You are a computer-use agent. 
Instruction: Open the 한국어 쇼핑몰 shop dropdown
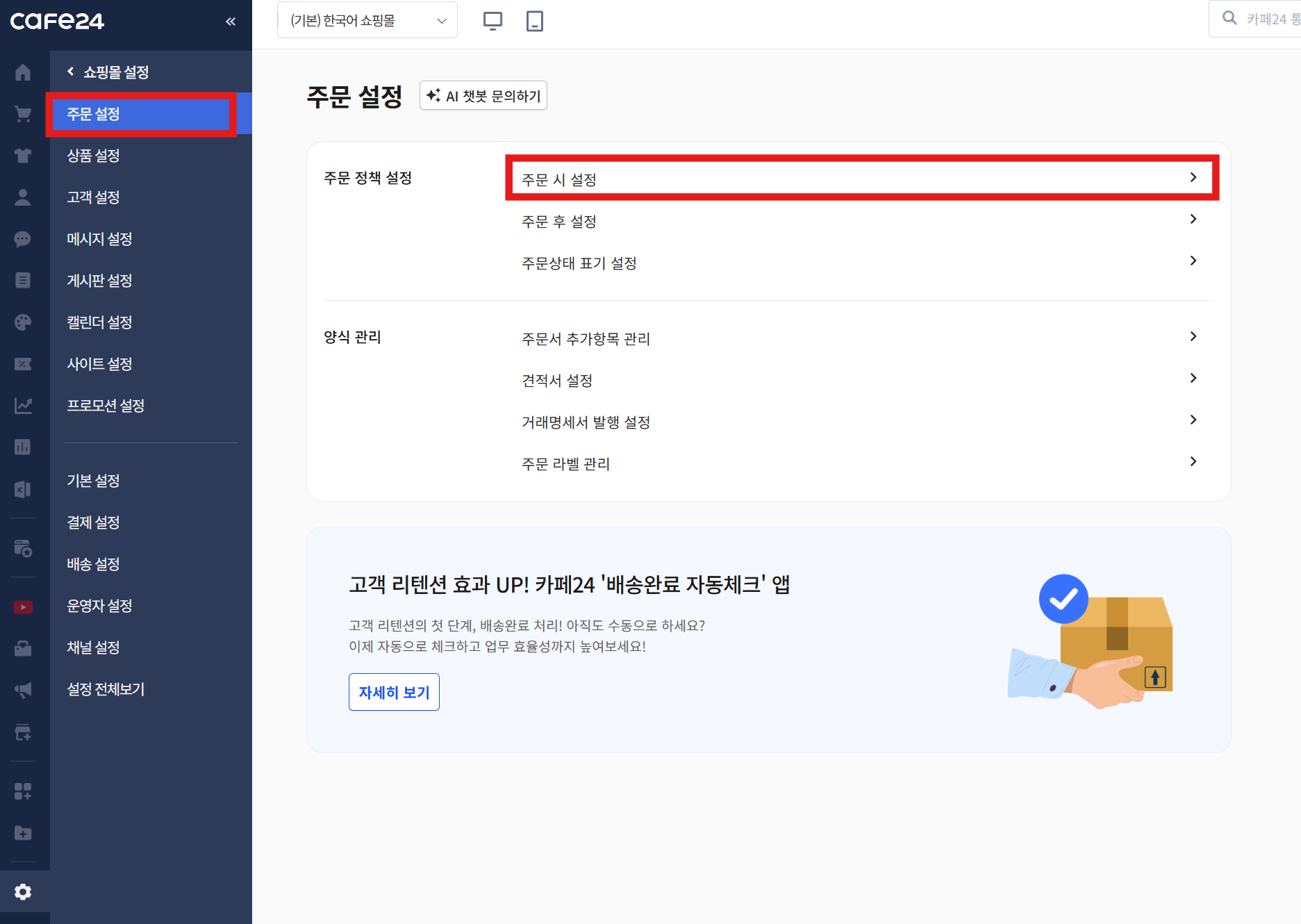(x=367, y=20)
